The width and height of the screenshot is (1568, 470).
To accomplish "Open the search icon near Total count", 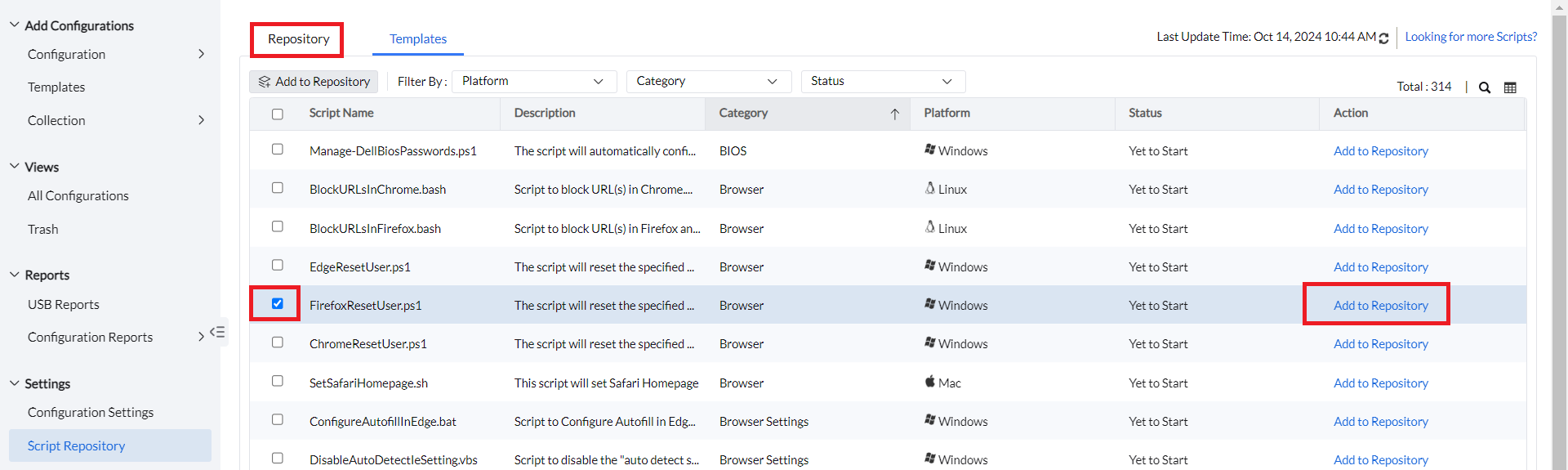I will [1485, 87].
